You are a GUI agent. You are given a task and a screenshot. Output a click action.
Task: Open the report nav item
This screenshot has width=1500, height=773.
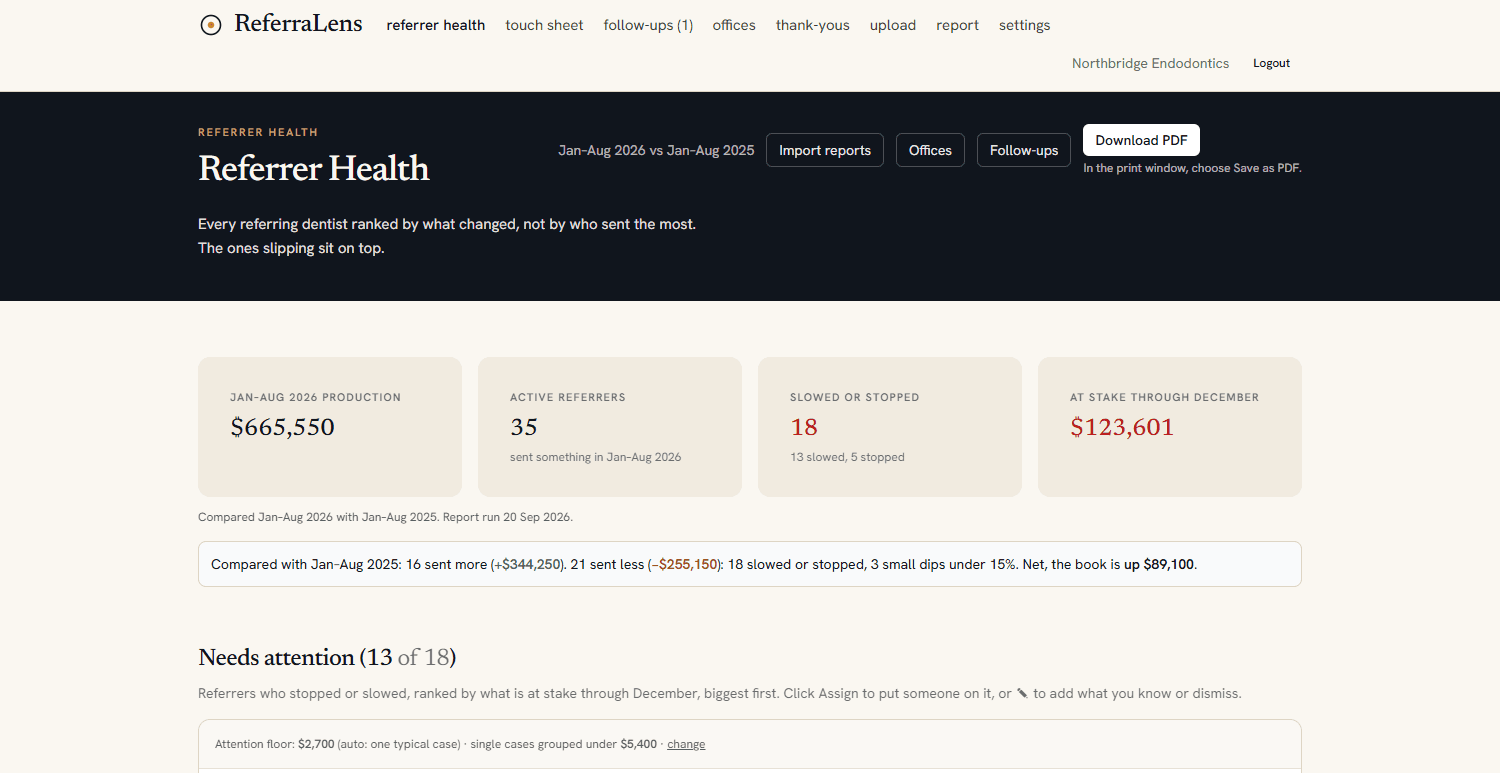957,25
